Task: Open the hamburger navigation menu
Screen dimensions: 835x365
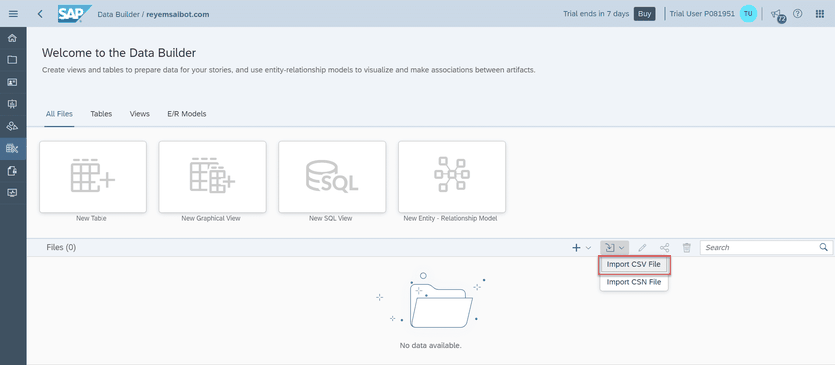Action: tap(13, 14)
